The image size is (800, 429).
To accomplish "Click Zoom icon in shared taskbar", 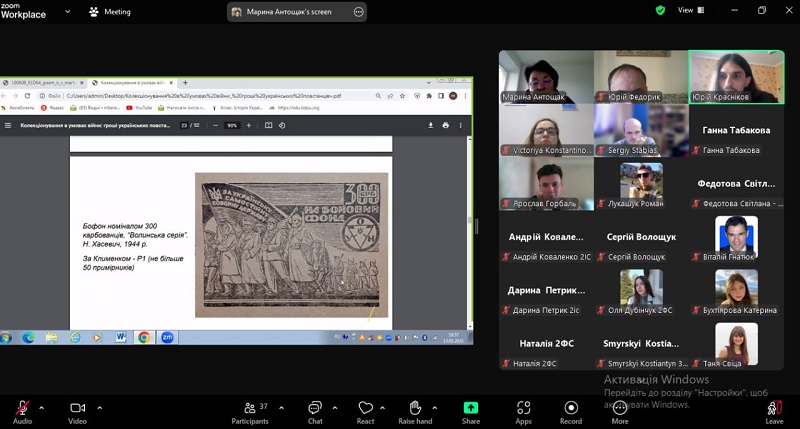I will coord(167,337).
